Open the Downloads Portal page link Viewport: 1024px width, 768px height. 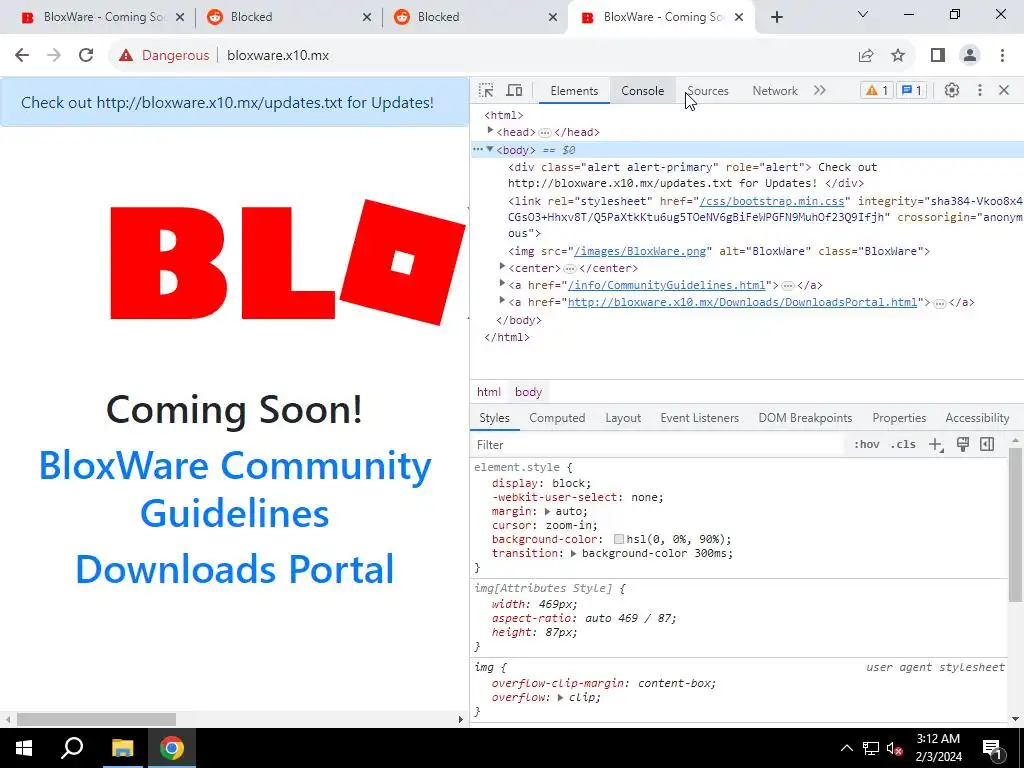pyautogui.click(x=234, y=569)
